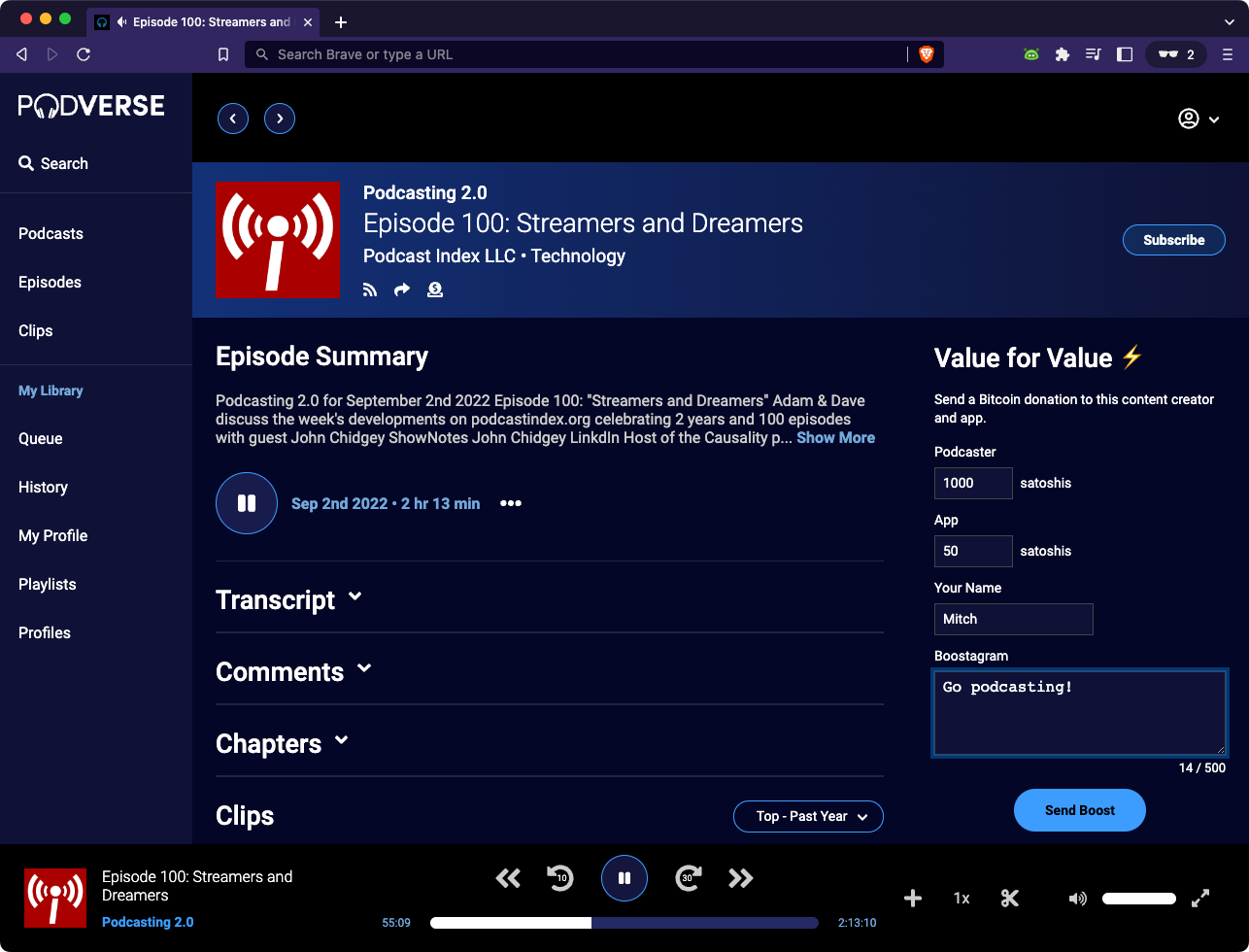Click the browser bookmark icon
The image size is (1249, 952).
[x=223, y=54]
